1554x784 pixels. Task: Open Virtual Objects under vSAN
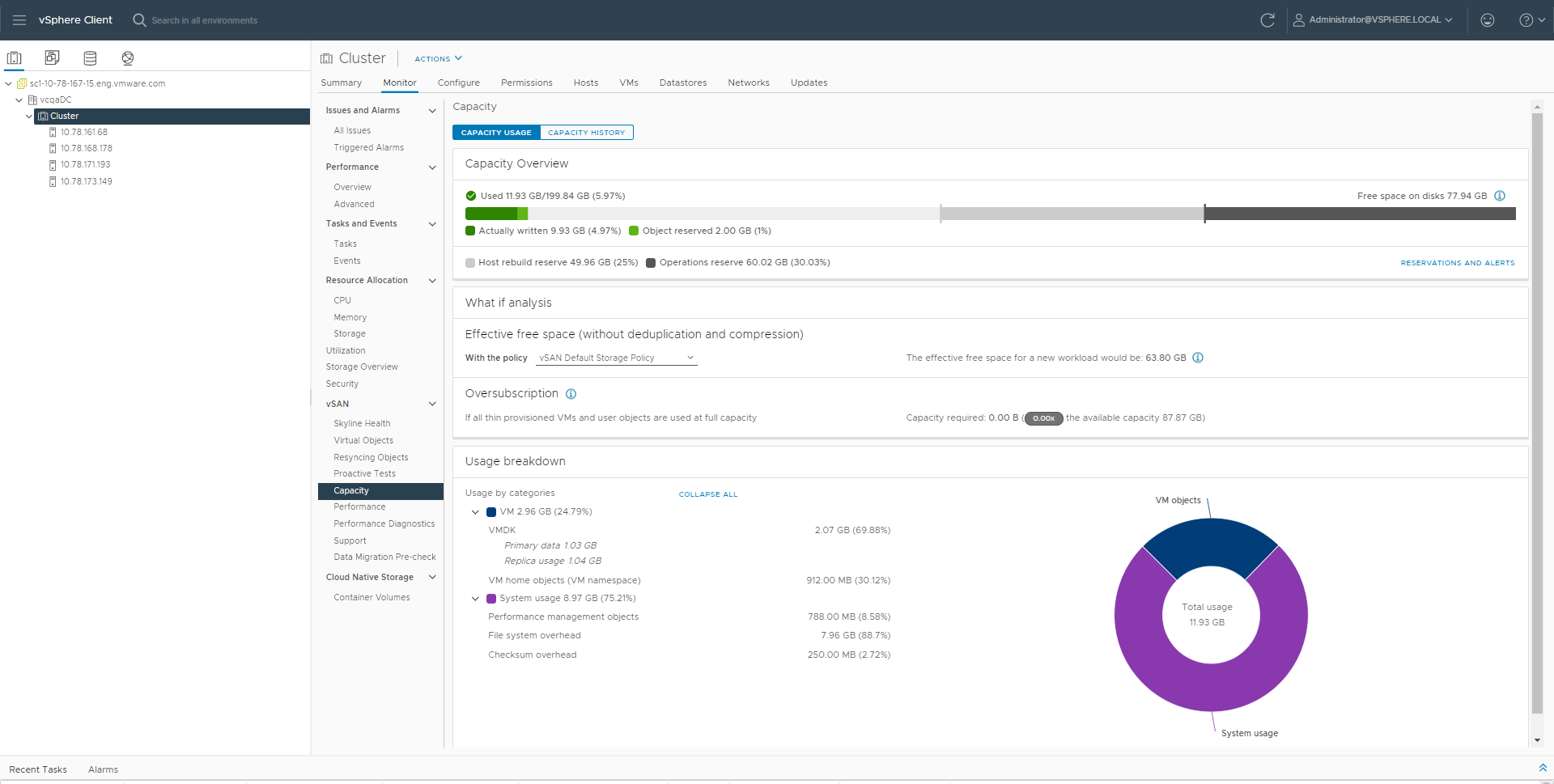click(363, 440)
